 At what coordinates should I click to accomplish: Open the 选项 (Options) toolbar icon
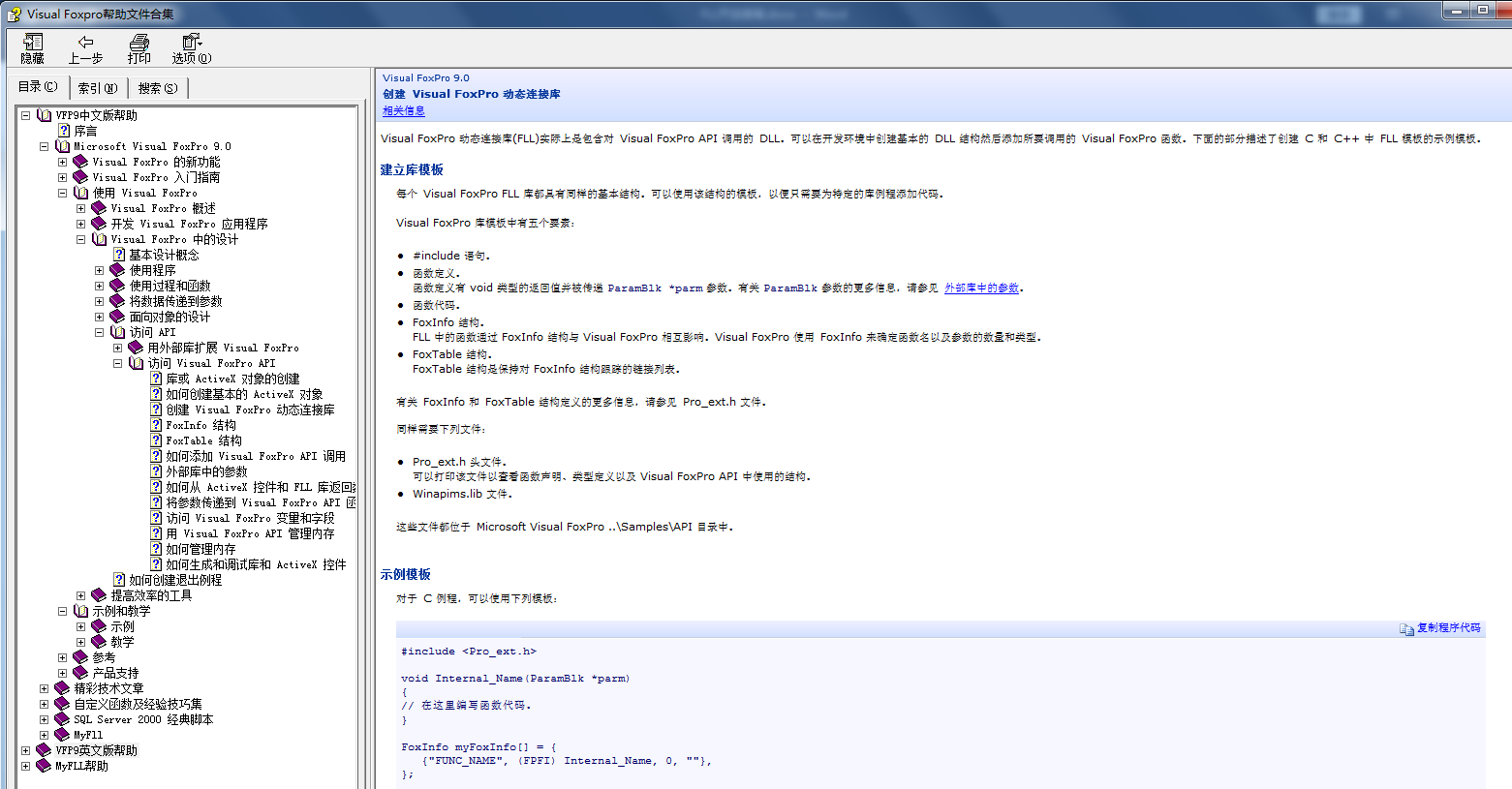point(192,43)
